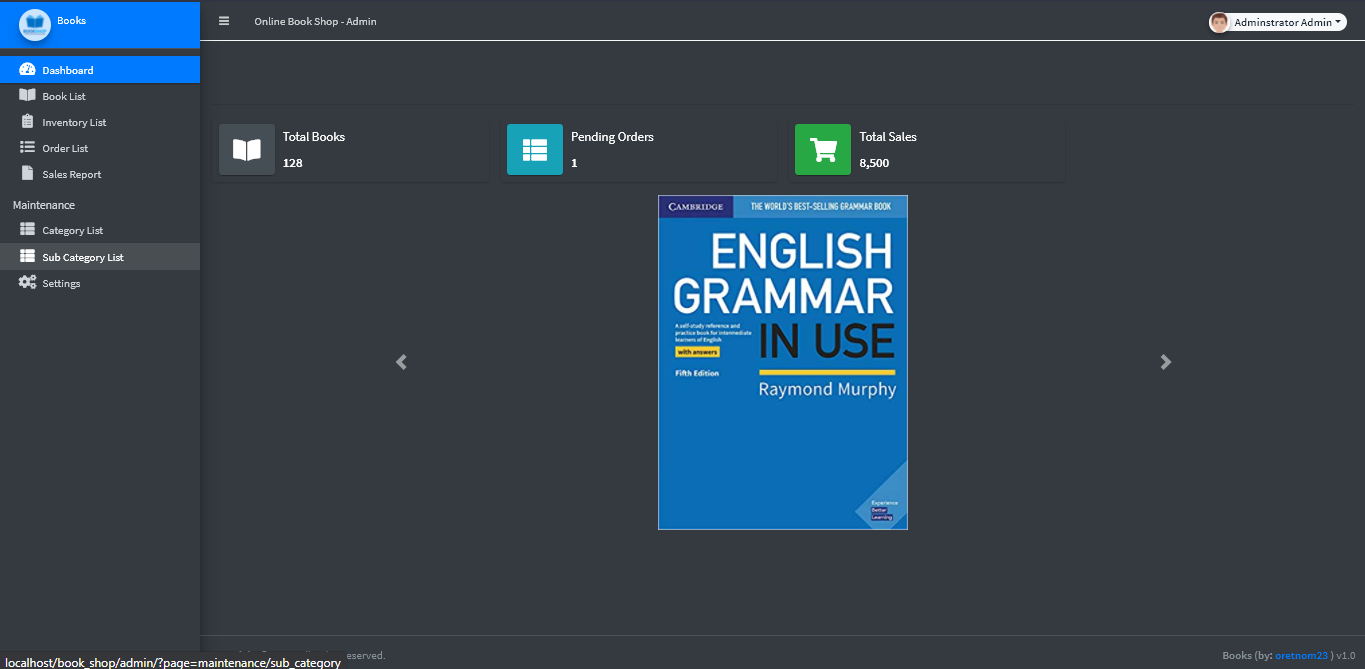Click the Maintenance section header
Screen dimensions: 1365x669
coord(44,205)
